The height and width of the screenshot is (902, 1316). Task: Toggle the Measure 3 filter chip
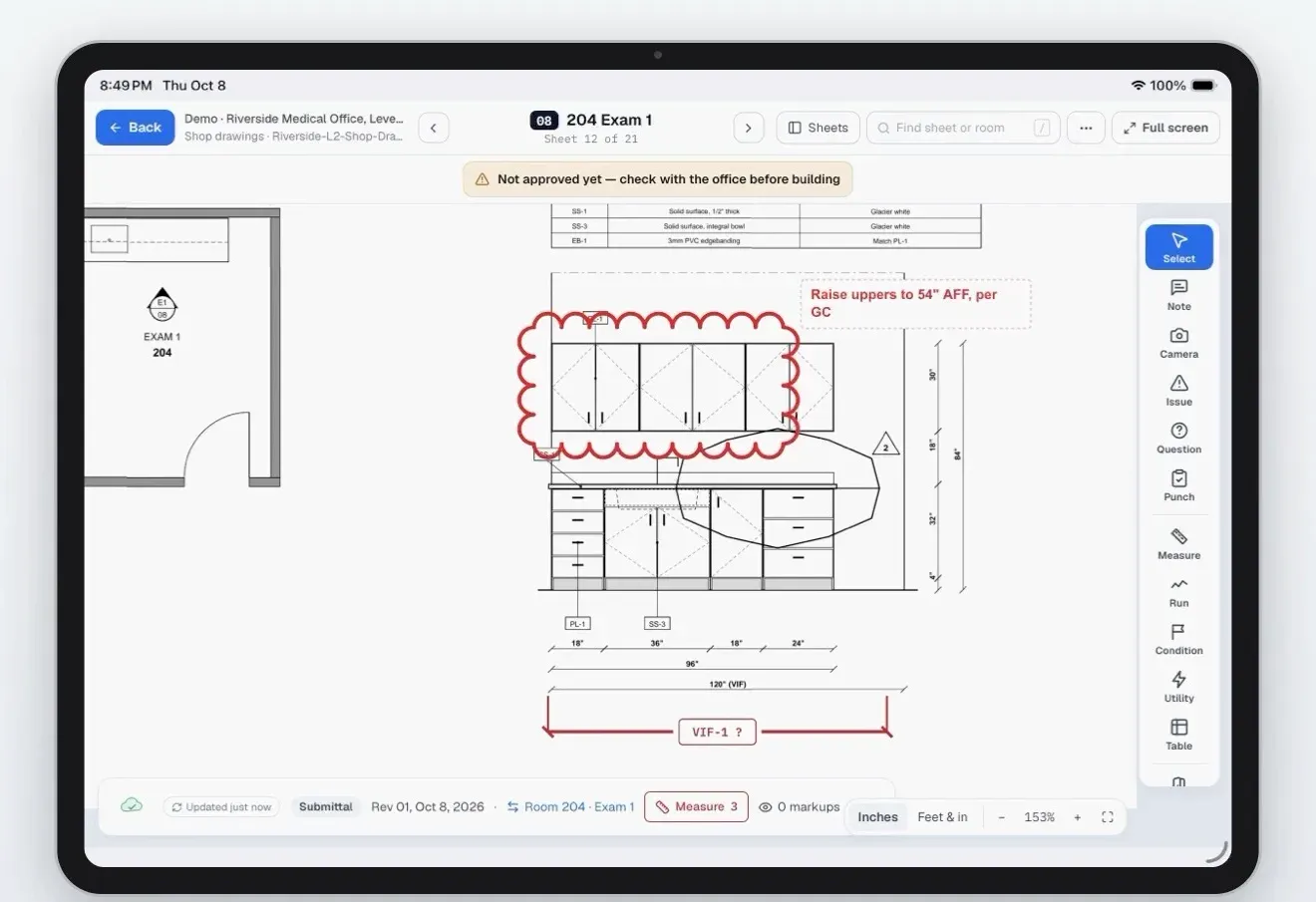pos(696,807)
